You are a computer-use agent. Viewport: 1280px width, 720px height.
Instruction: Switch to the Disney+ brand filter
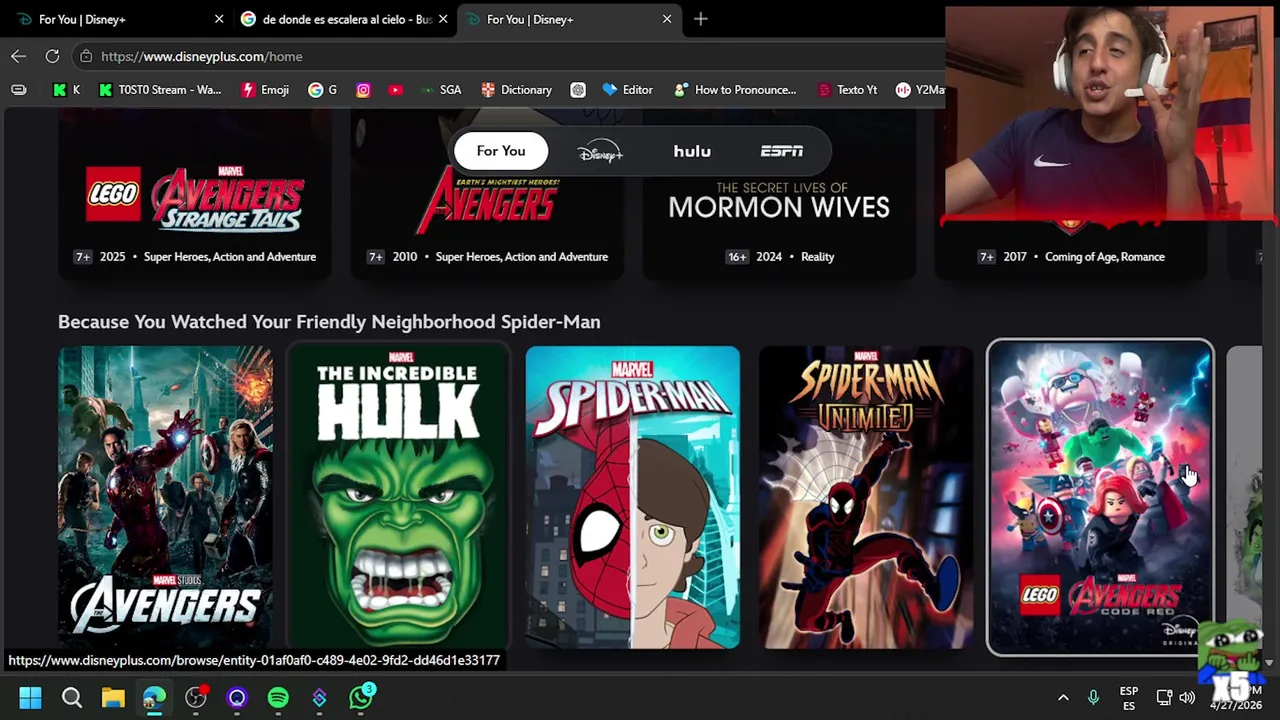point(600,151)
